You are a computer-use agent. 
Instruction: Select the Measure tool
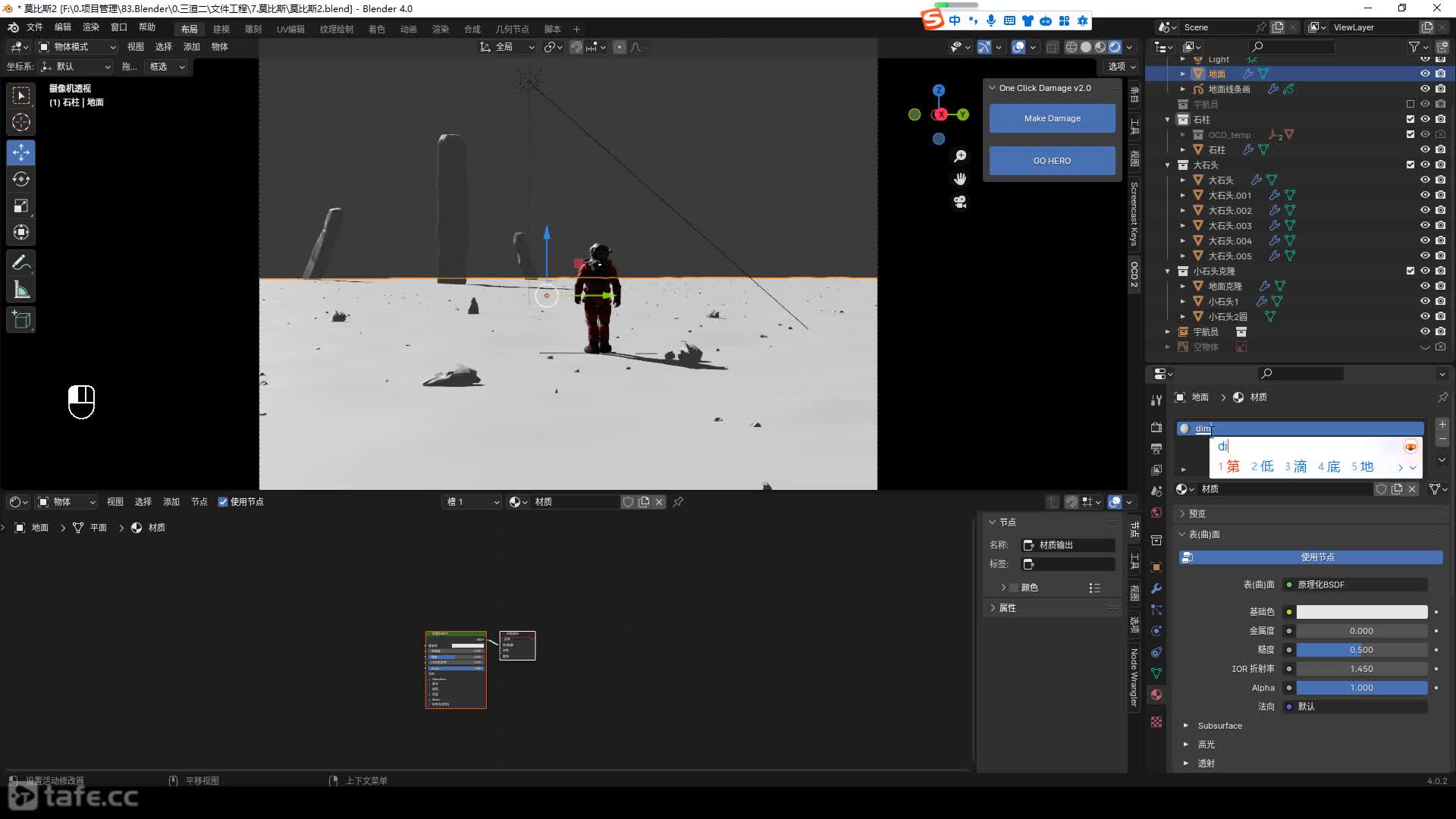21,290
